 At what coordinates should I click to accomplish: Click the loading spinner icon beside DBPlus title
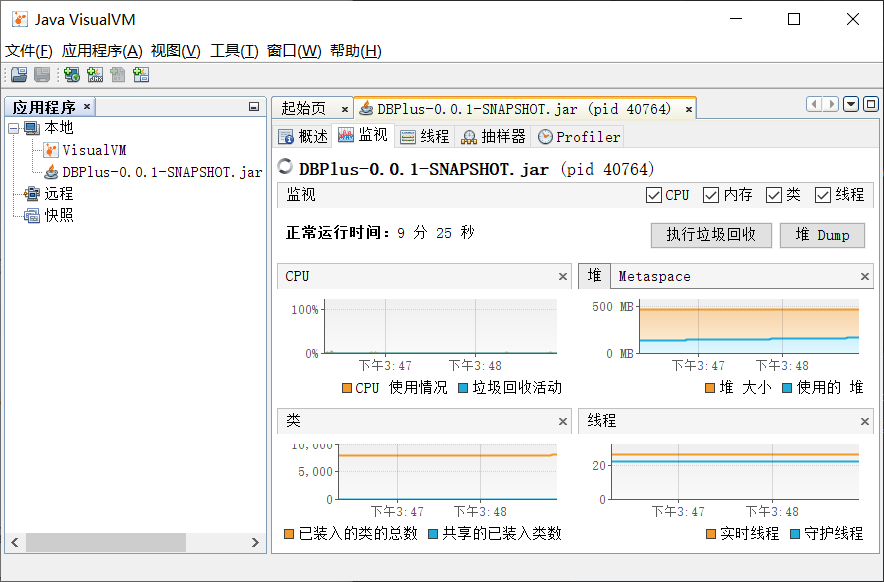click(x=285, y=167)
